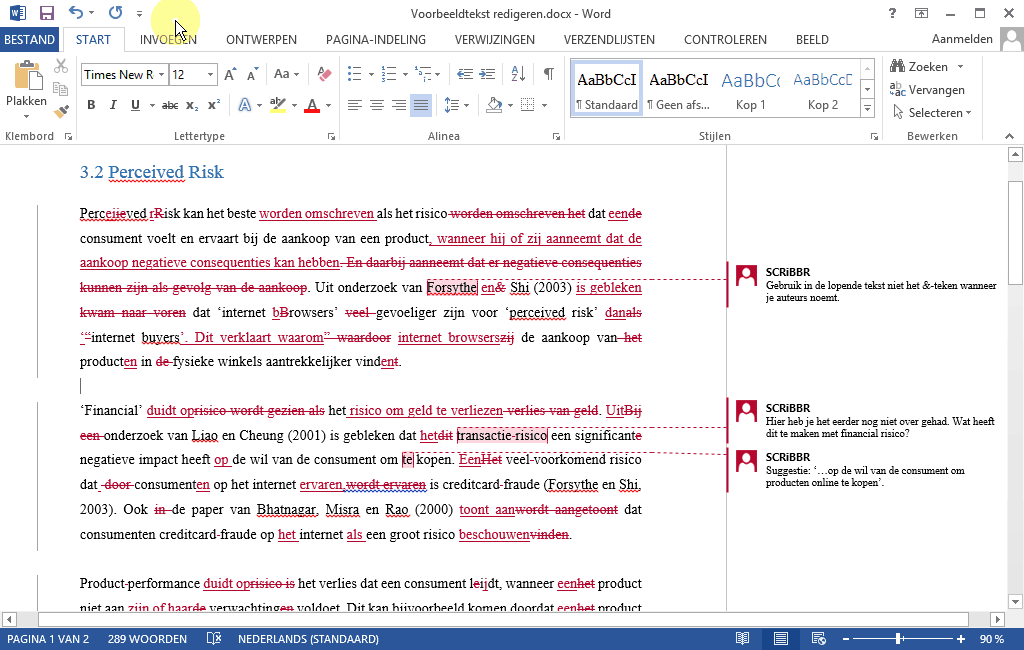Open the Change Case dropdown
The height and width of the screenshot is (650, 1024).
tap(286, 74)
